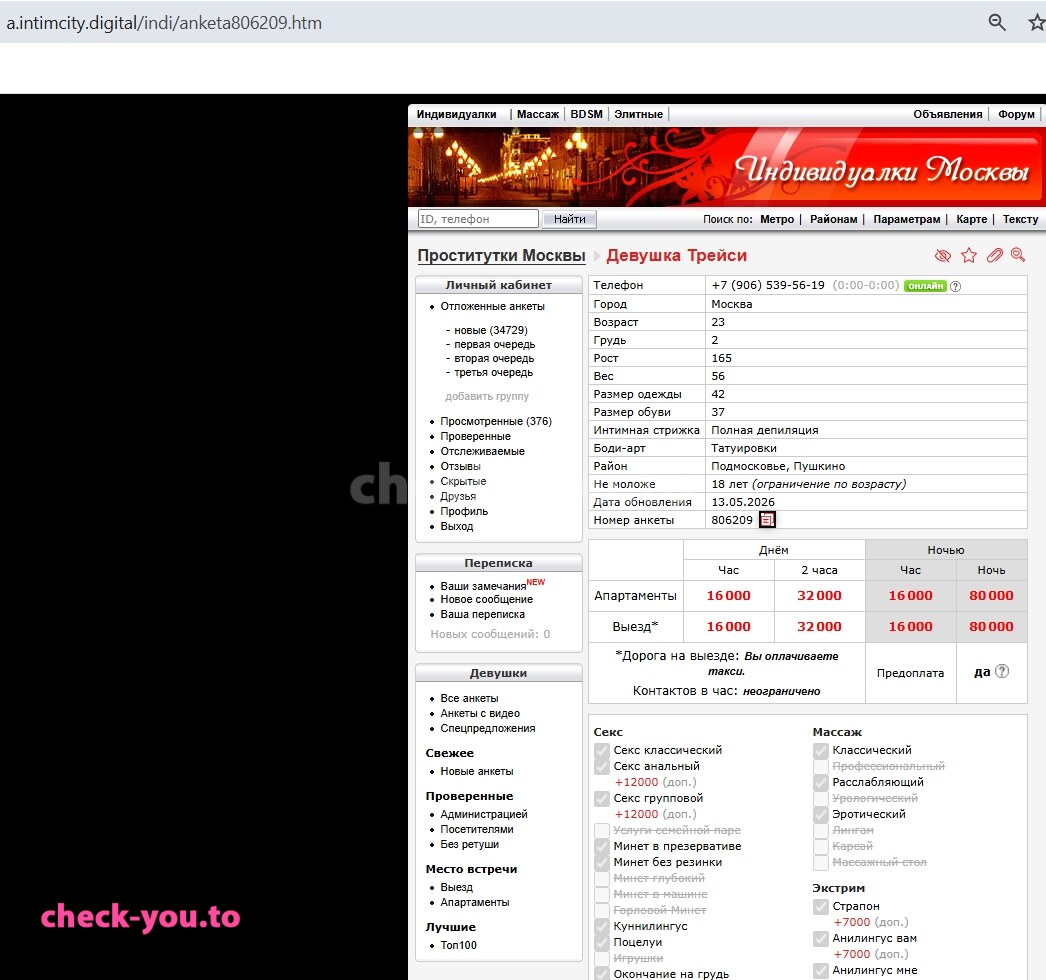Open the Форум top navigation item

click(1016, 114)
